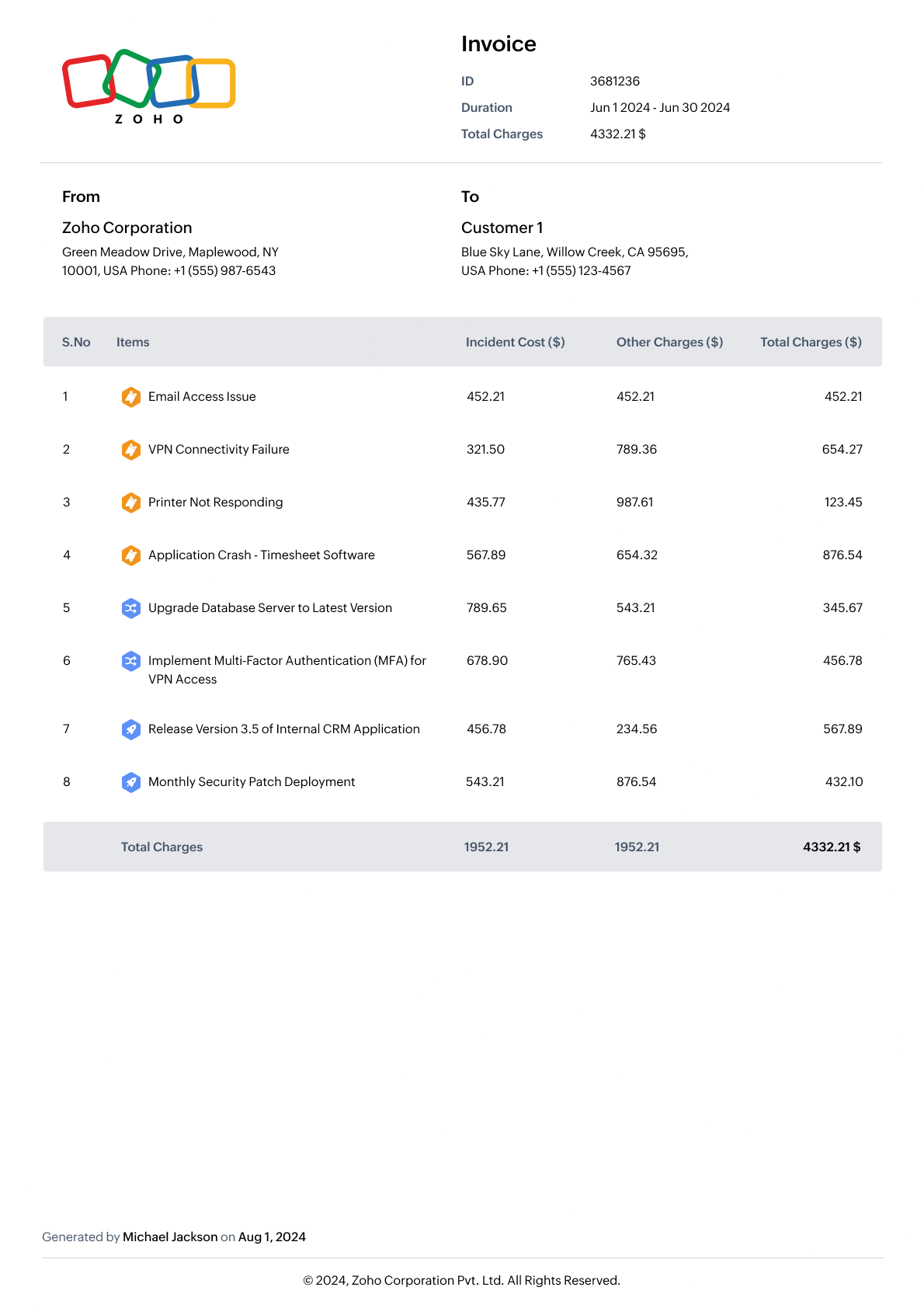The height and width of the screenshot is (1308, 924).
Task: Click the Customer 1 recipient name
Action: (x=502, y=228)
